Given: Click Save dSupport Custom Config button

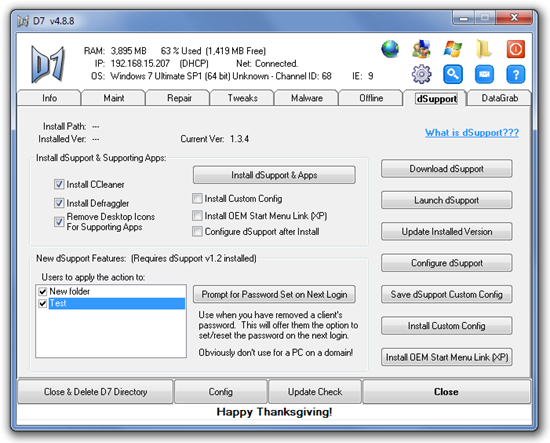Looking at the screenshot, I should pyautogui.click(x=447, y=294).
